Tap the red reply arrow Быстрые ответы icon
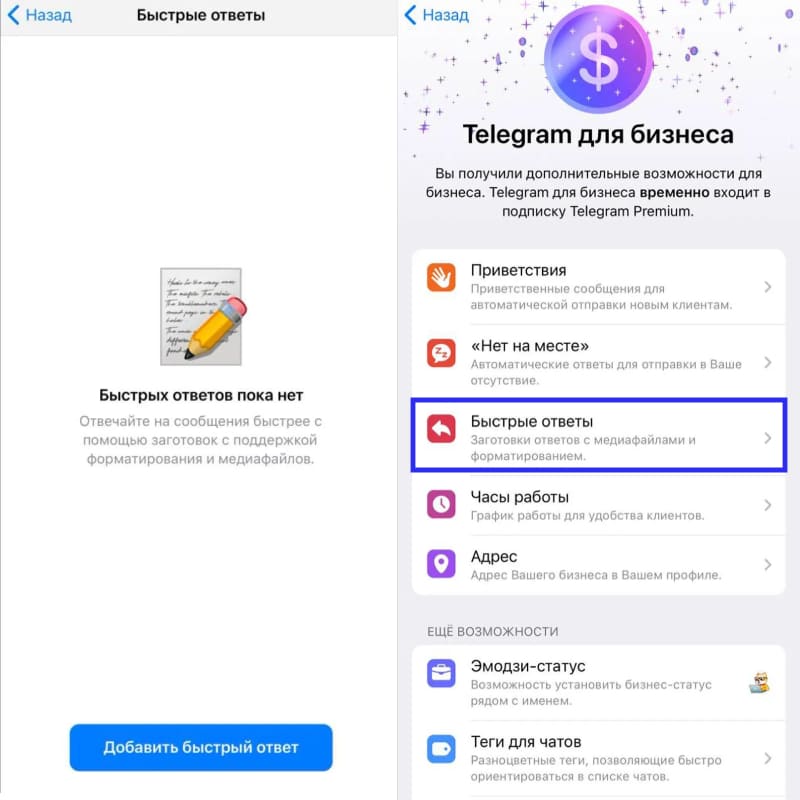The height and width of the screenshot is (800, 800). click(441, 429)
